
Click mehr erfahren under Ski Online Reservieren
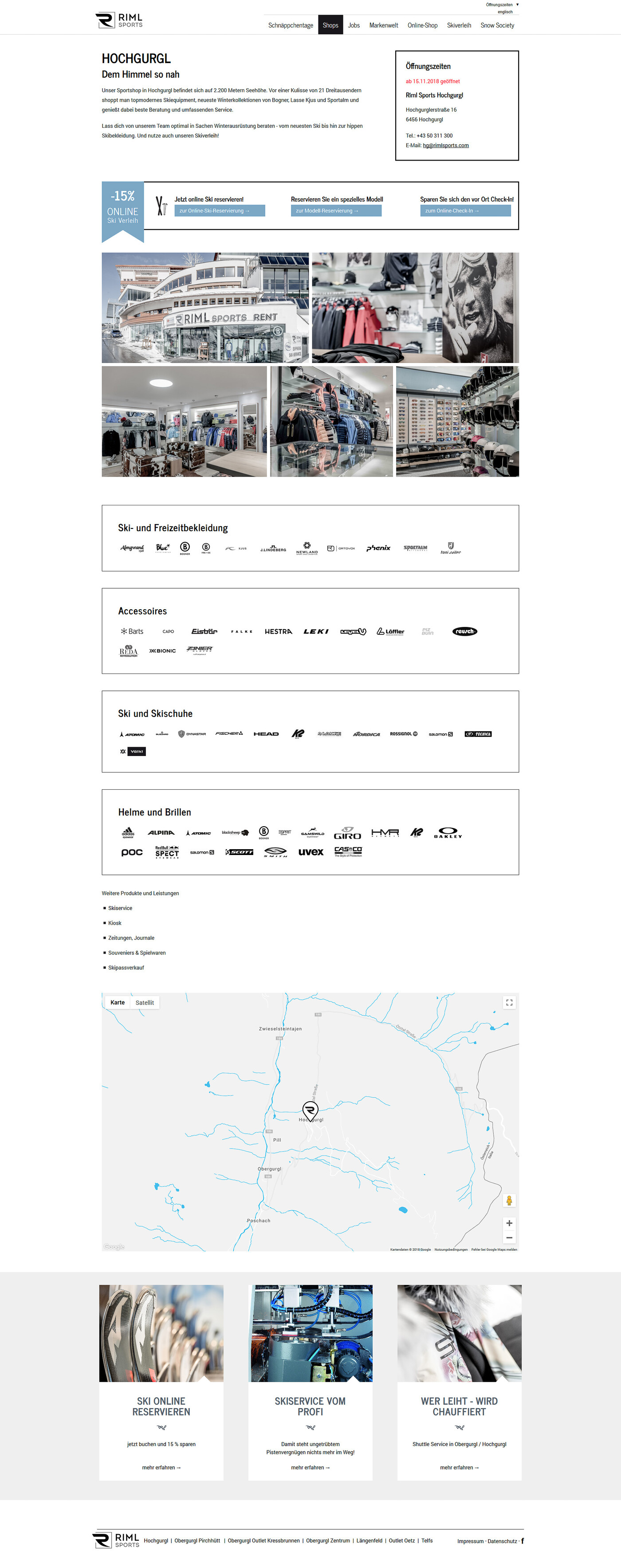pyautogui.click(x=161, y=1468)
